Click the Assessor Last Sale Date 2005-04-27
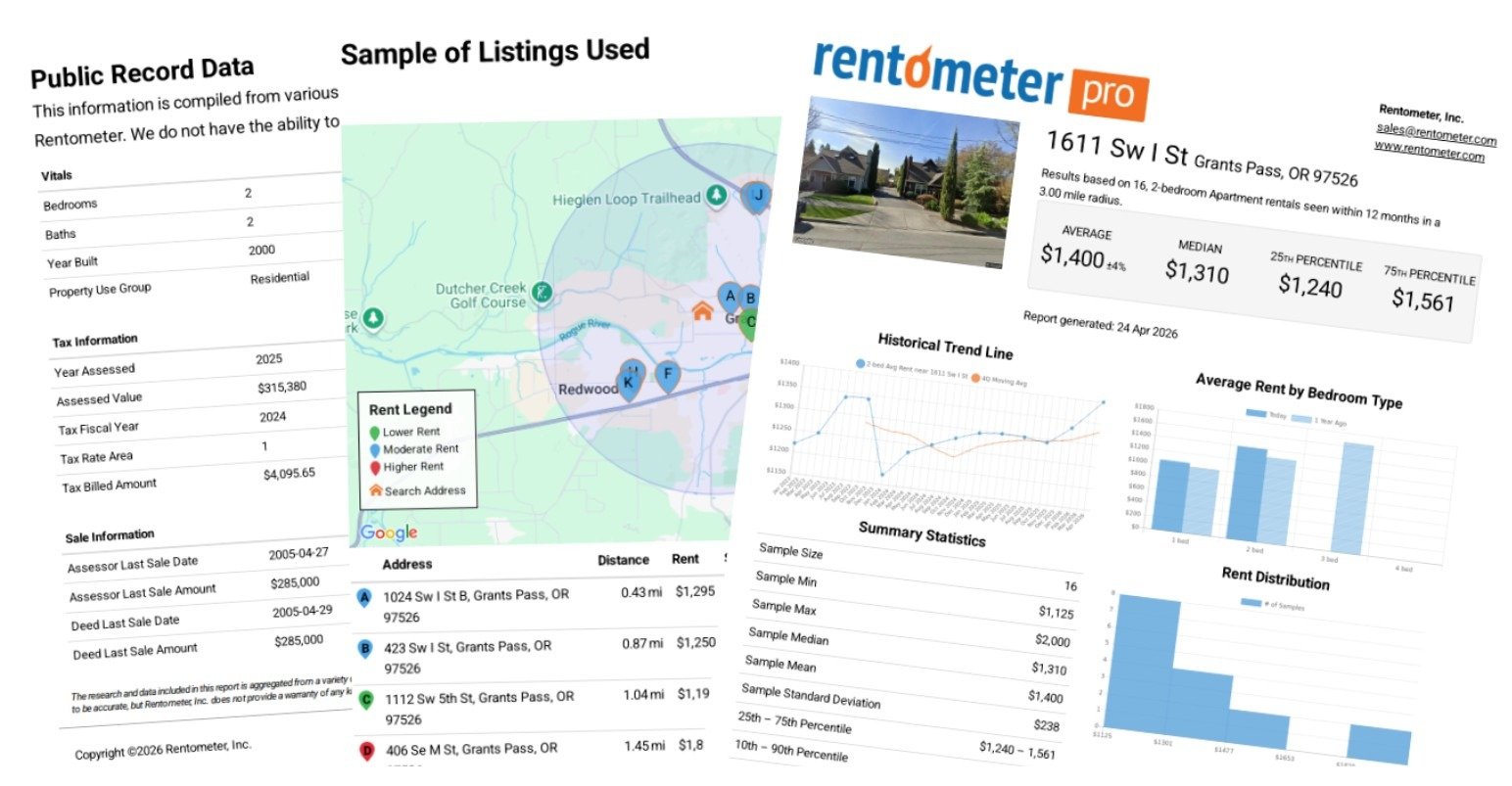The image size is (1512, 786). pos(299,553)
